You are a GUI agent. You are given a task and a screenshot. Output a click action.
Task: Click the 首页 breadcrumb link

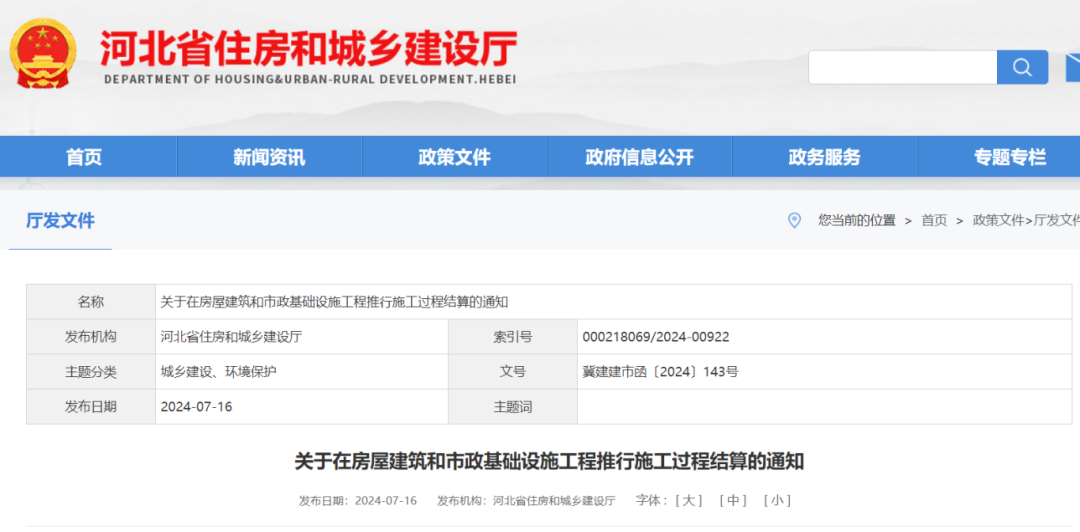click(933, 220)
